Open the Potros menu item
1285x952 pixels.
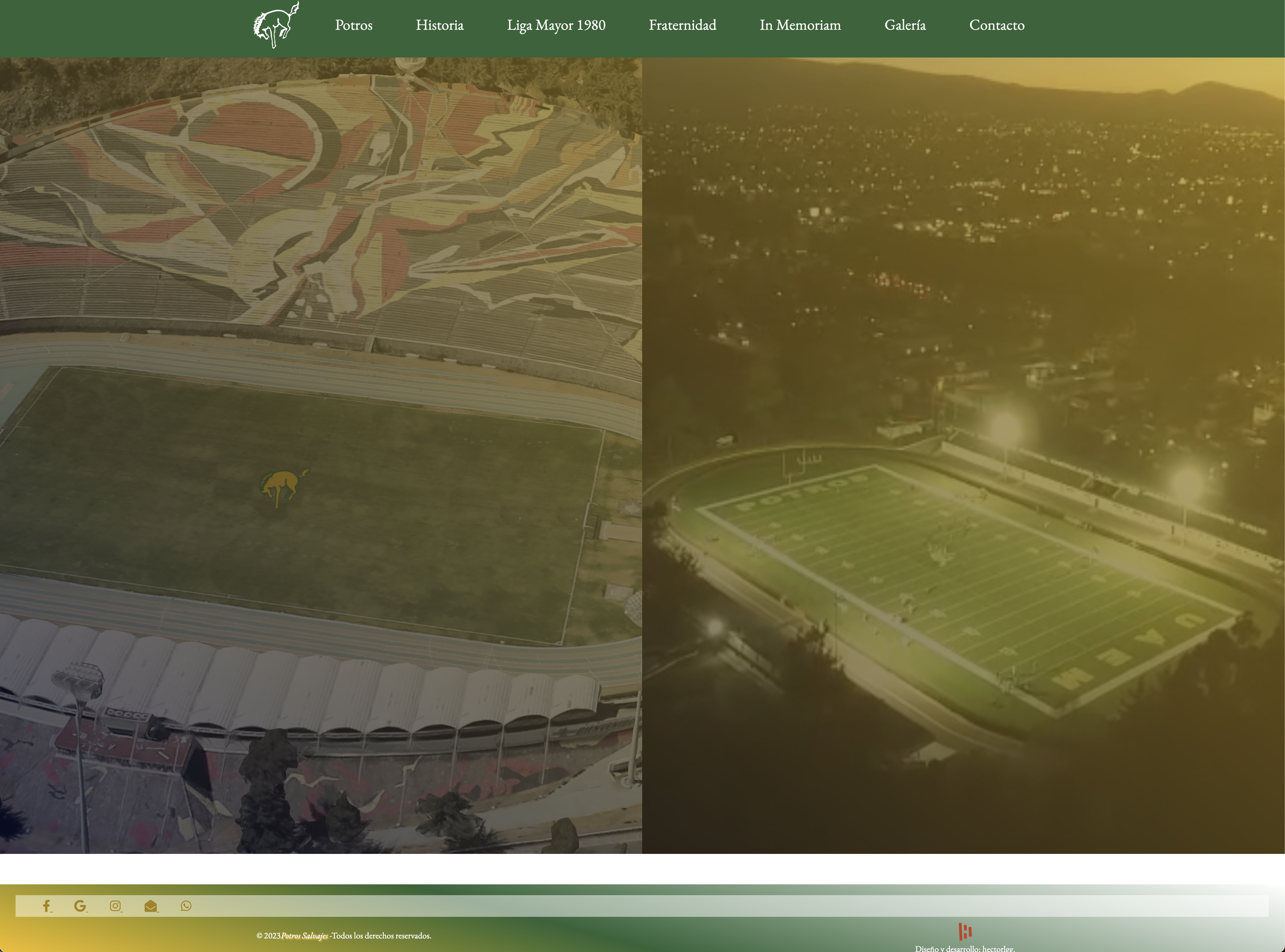(353, 25)
